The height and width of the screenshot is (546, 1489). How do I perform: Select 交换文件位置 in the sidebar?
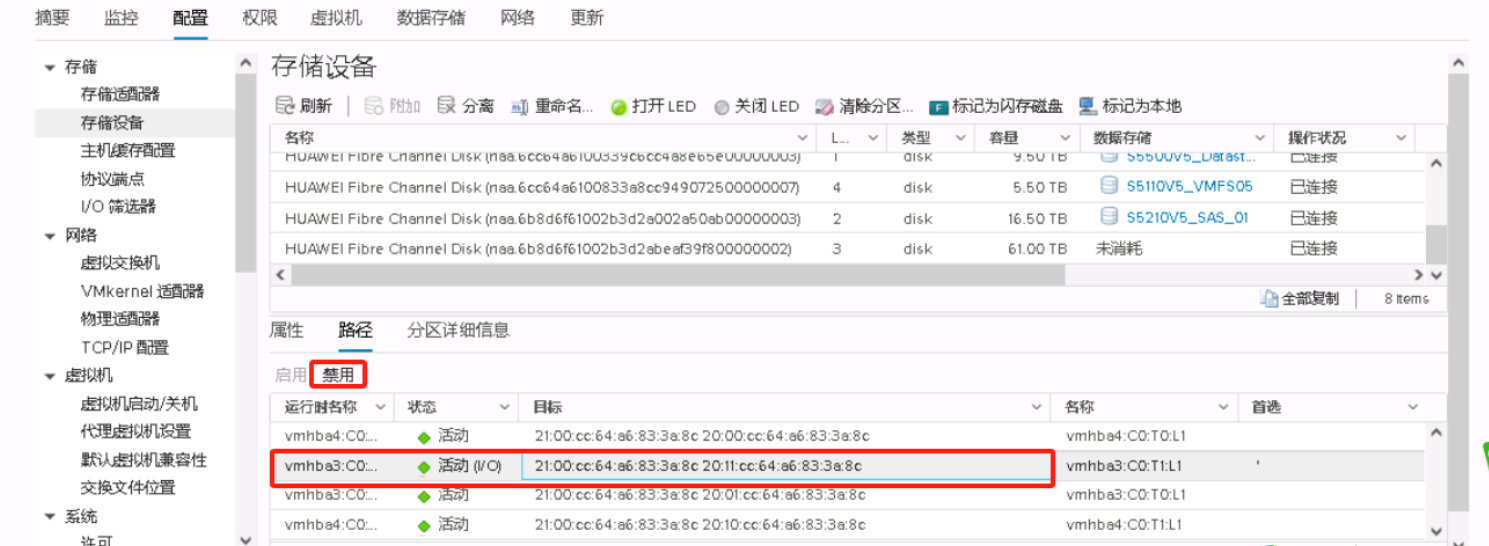[x=128, y=487]
